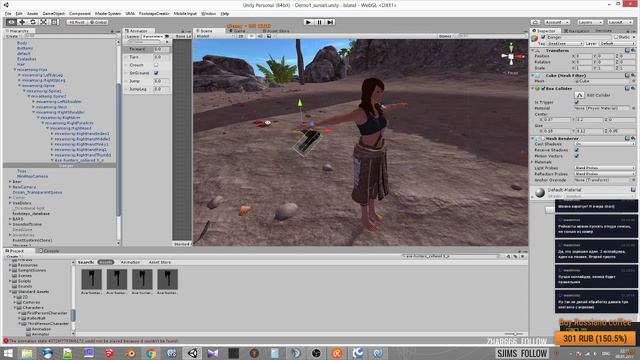The image size is (640, 360).
Task: Select the Parameters tab in Animator
Action: click(153, 36)
